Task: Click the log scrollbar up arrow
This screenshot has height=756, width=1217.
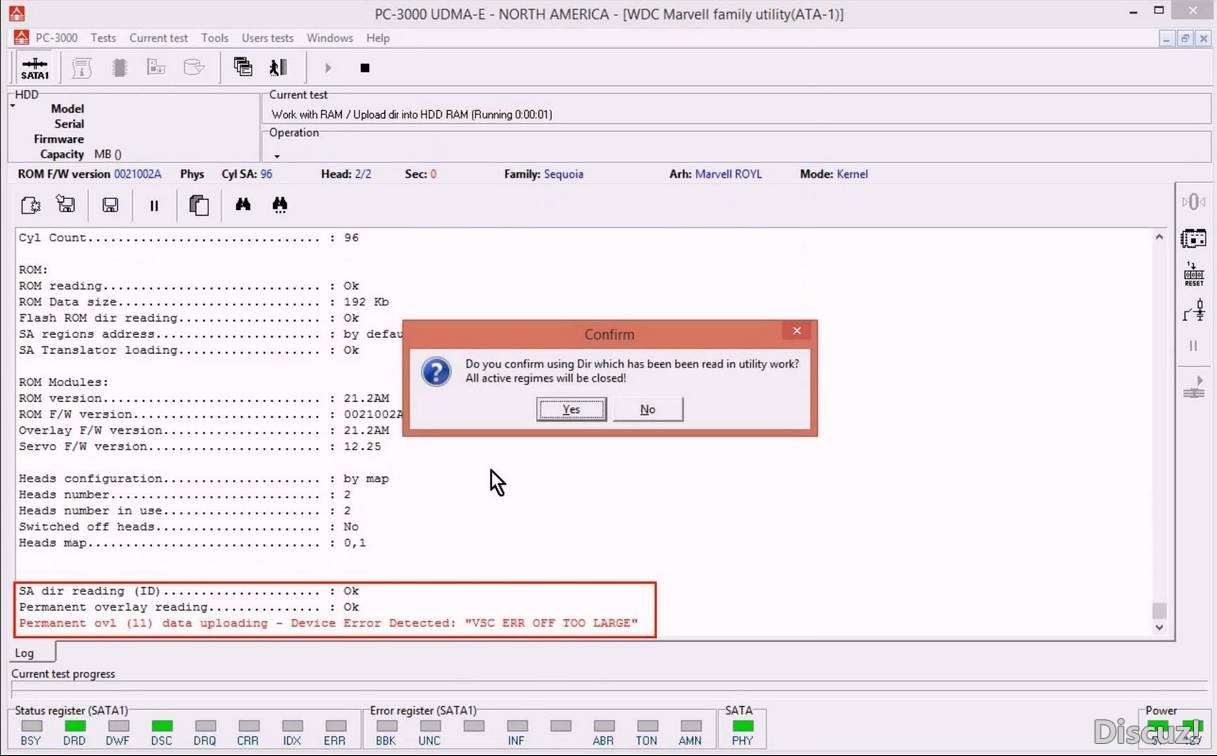Action: coord(1159,238)
